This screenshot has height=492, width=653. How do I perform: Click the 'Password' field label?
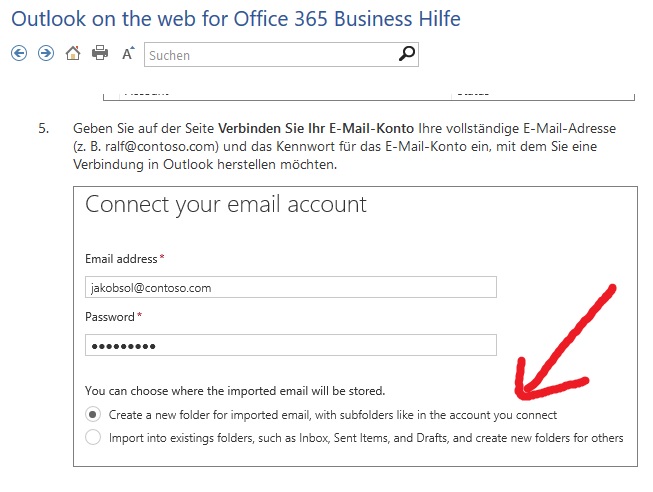[110, 317]
